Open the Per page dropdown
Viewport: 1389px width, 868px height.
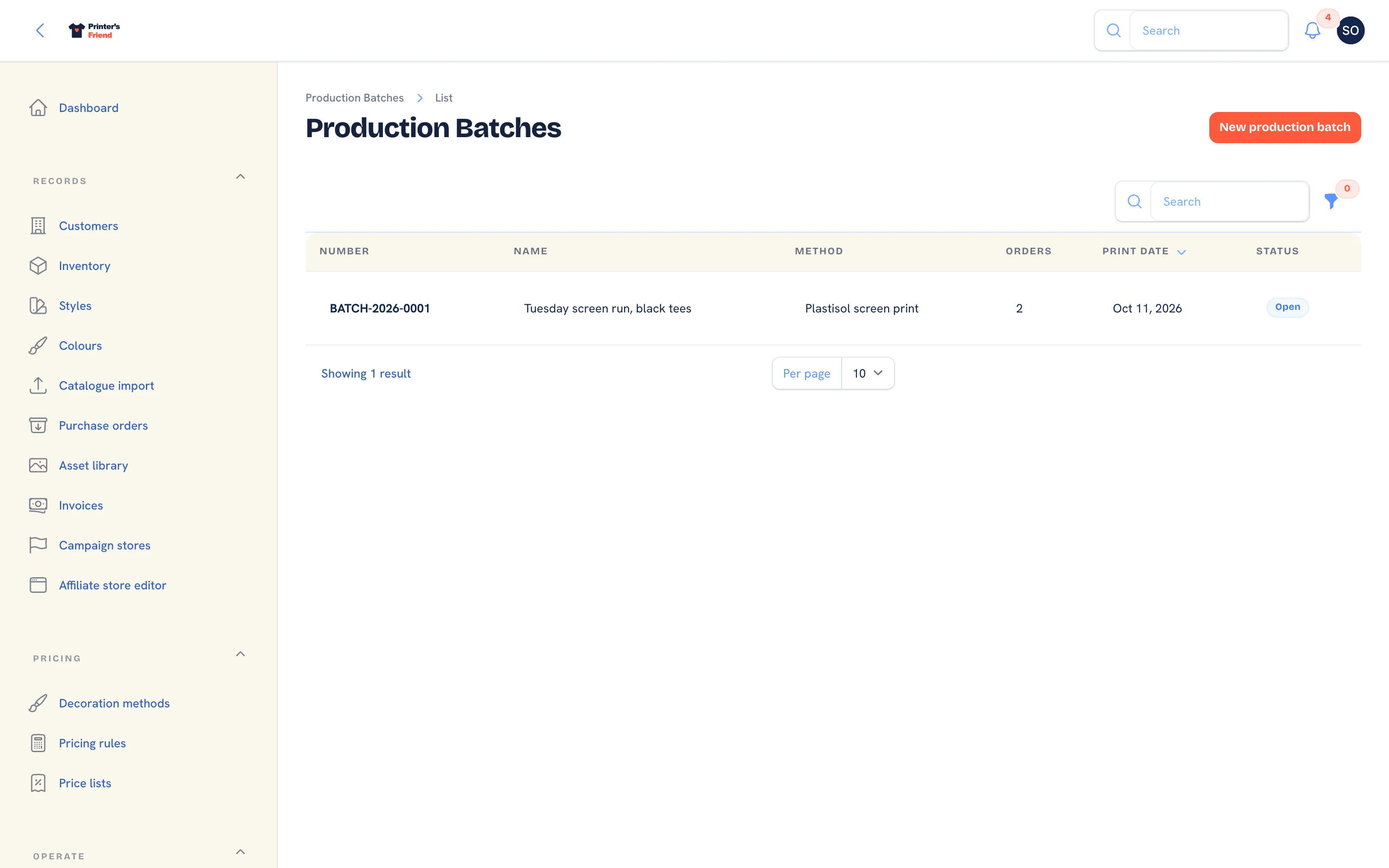(867, 373)
